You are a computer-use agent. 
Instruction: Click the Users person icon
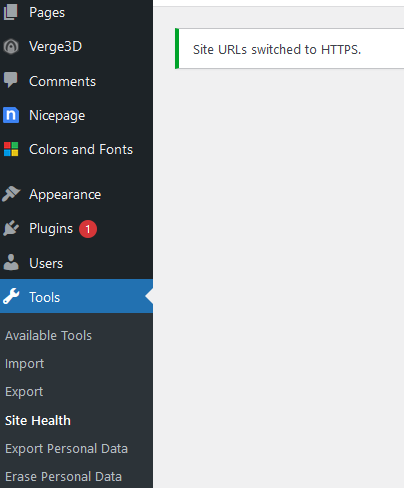coord(11,263)
